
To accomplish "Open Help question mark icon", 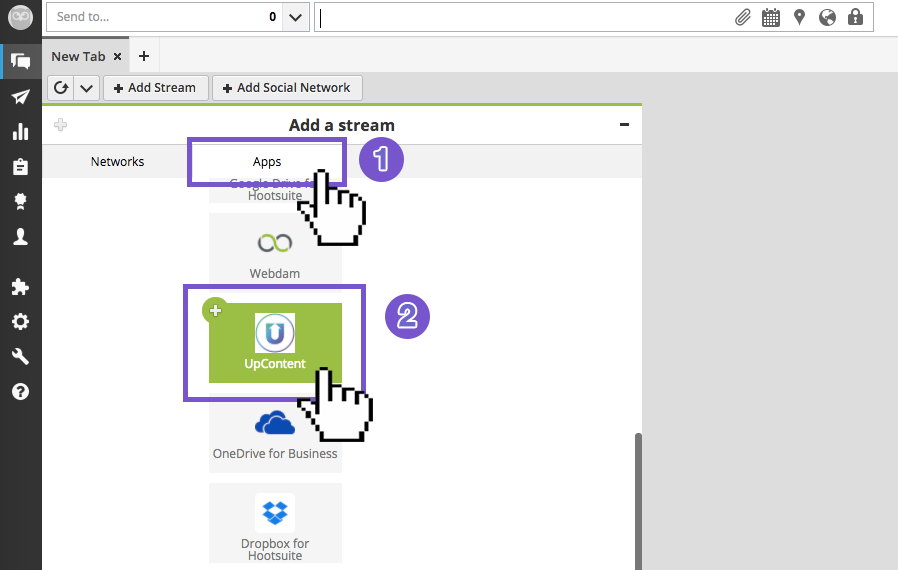I will click(21, 392).
